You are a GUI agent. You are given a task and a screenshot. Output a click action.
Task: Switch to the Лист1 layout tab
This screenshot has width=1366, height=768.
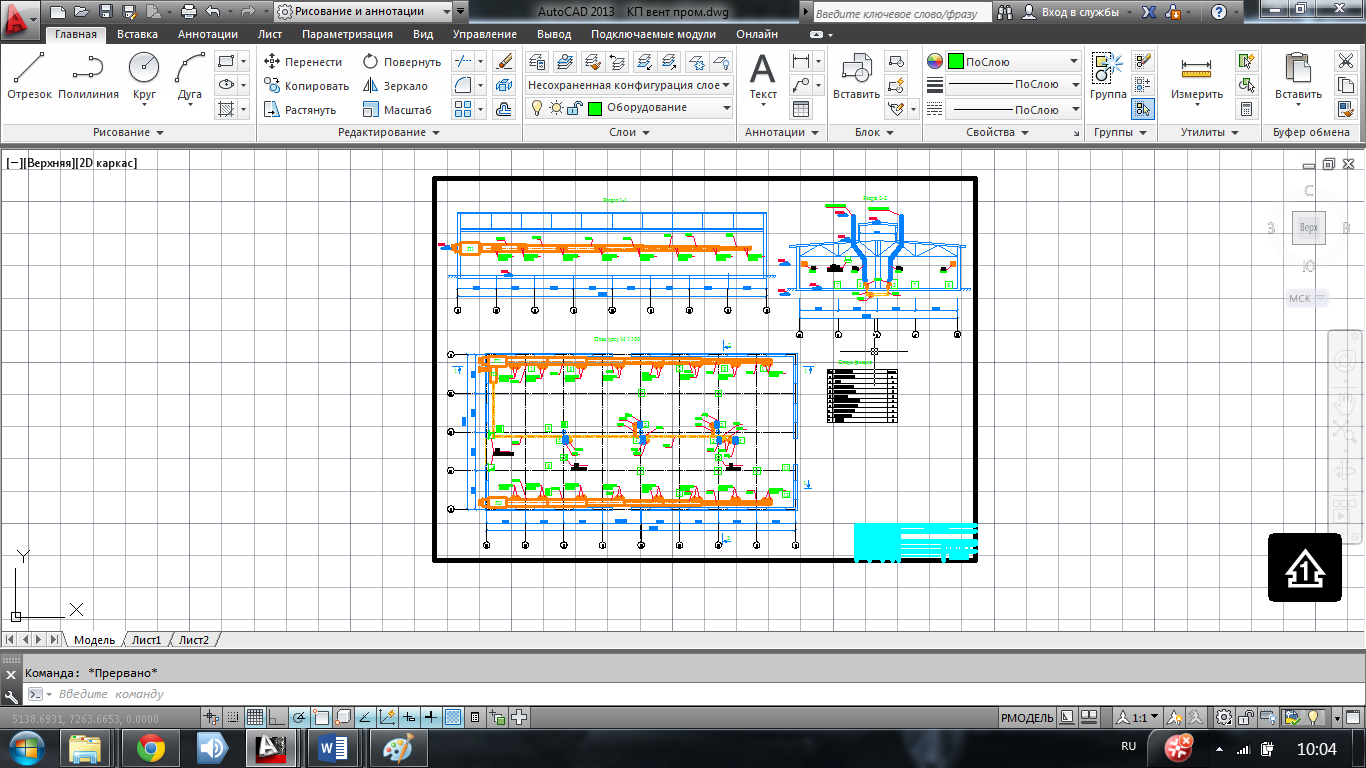click(x=147, y=640)
